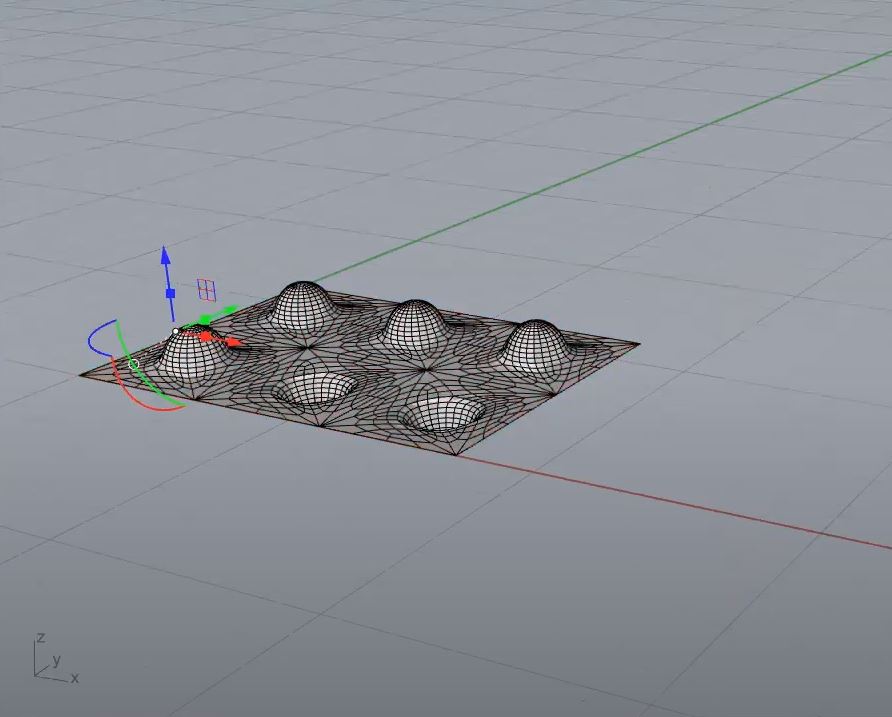The height and width of the screenshot is (717, 892).
Task: Click the red X-axis gumball move arrowhead
Action: [234, 342]
